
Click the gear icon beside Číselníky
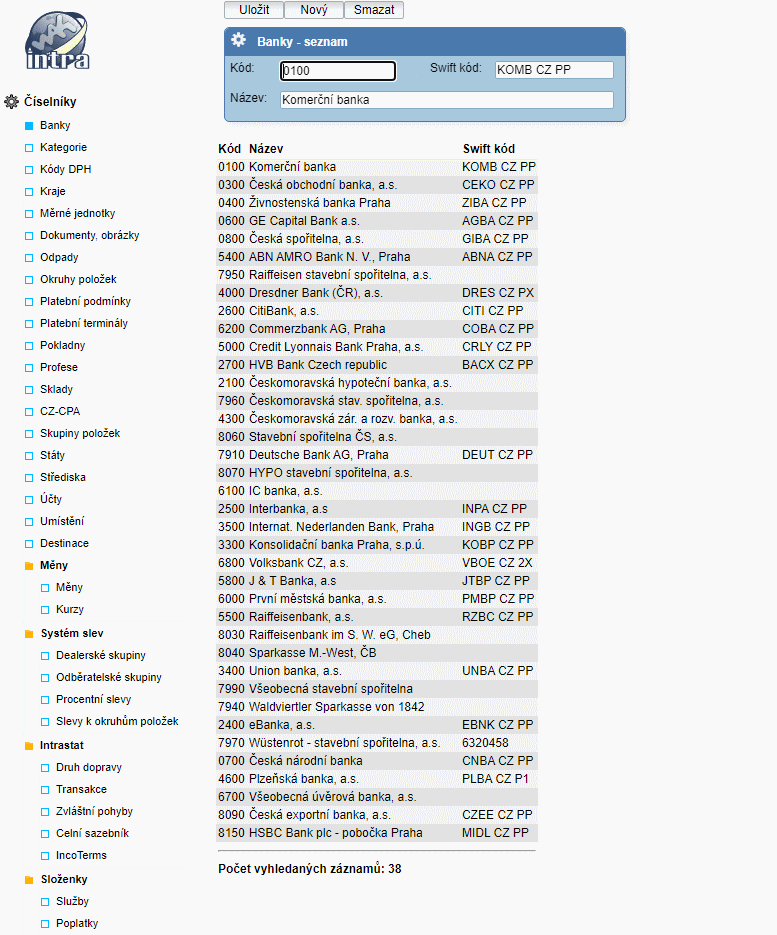[11, 101]
